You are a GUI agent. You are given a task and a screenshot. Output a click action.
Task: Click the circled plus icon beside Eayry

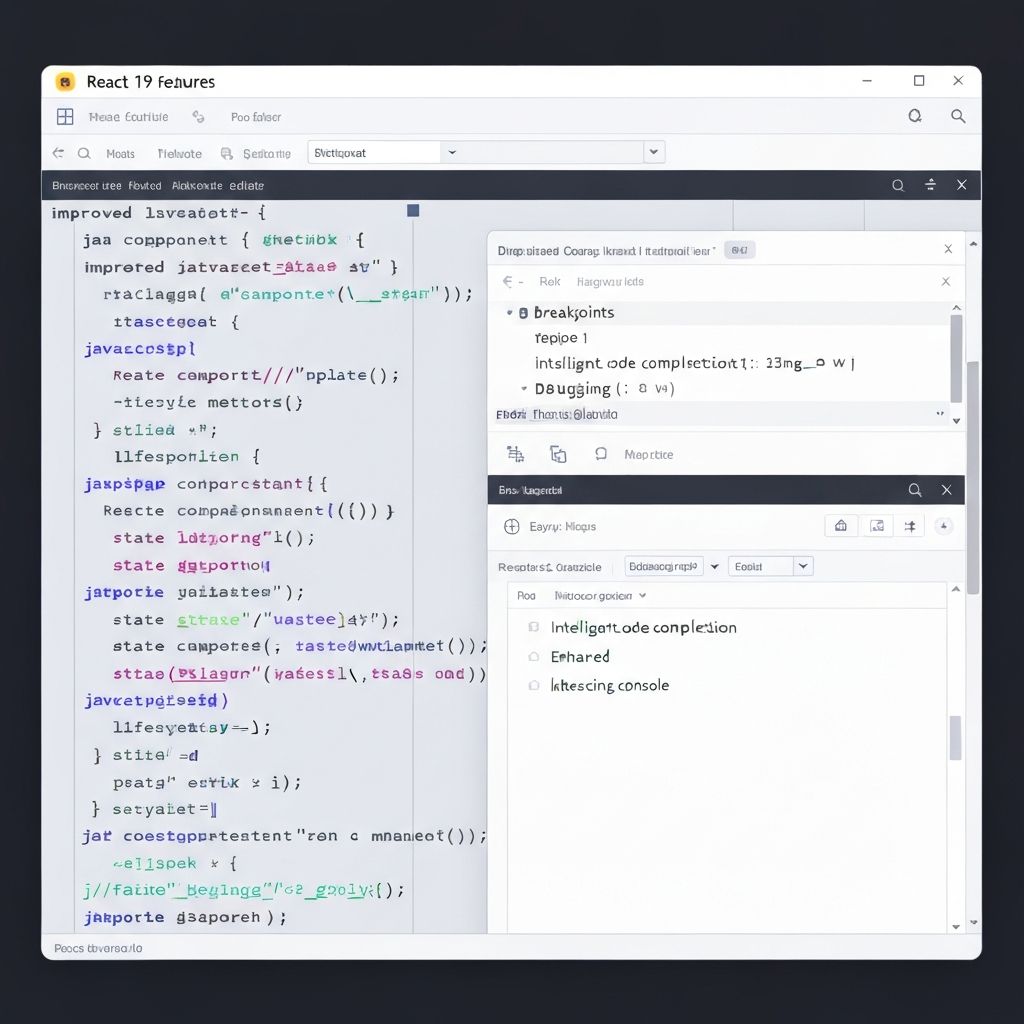(x=512, y=526)
